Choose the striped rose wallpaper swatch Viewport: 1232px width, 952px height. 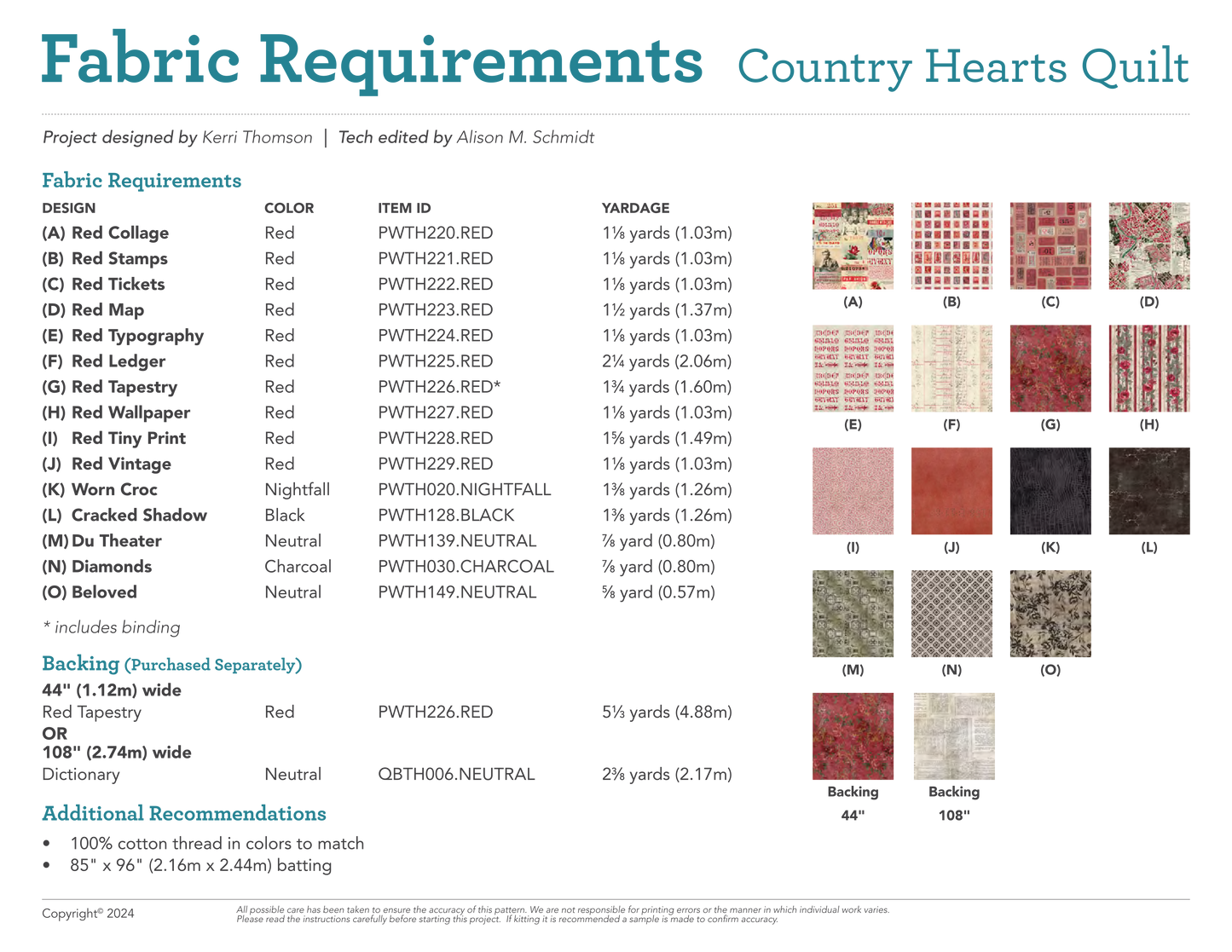click(1149, 368)
